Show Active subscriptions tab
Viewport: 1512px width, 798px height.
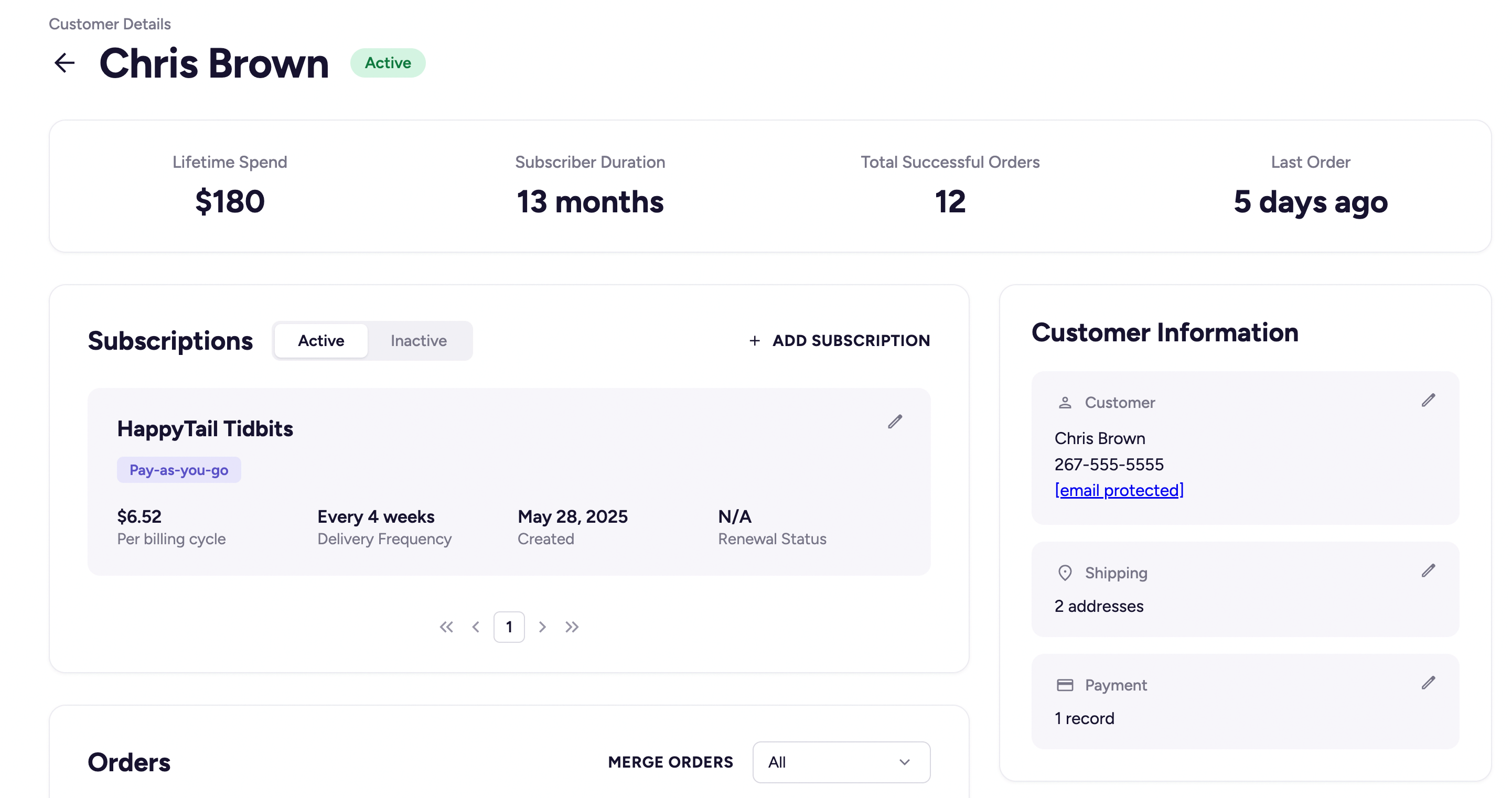[x=321, y=340]
